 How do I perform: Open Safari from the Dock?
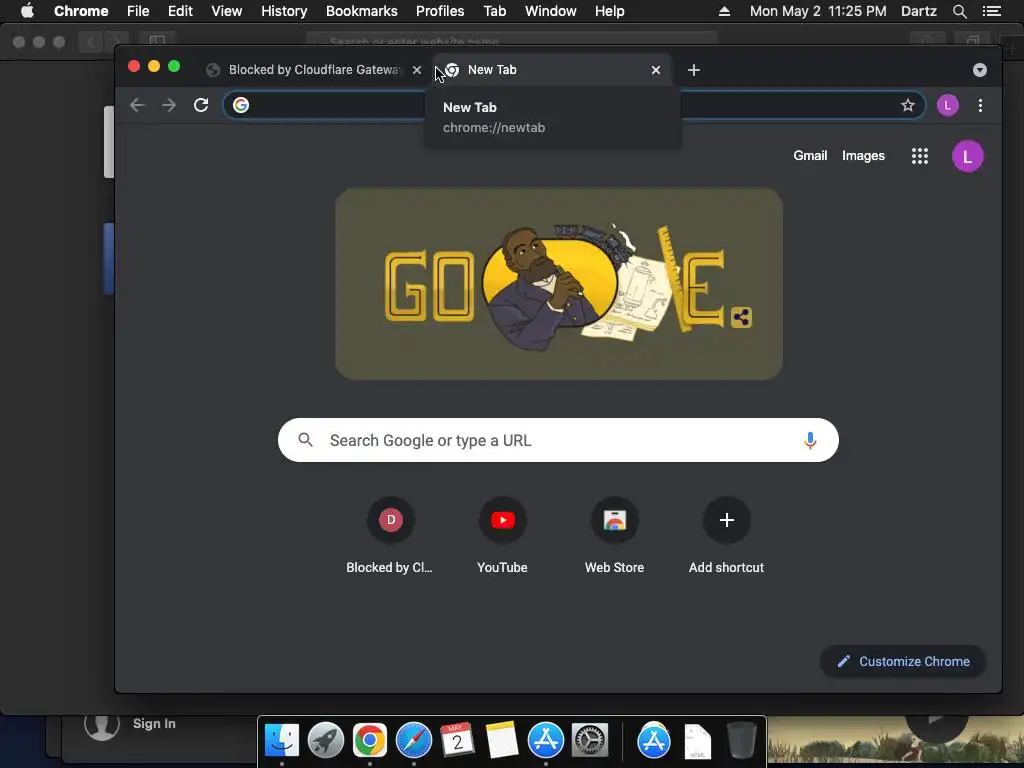[x=413, y=740]
